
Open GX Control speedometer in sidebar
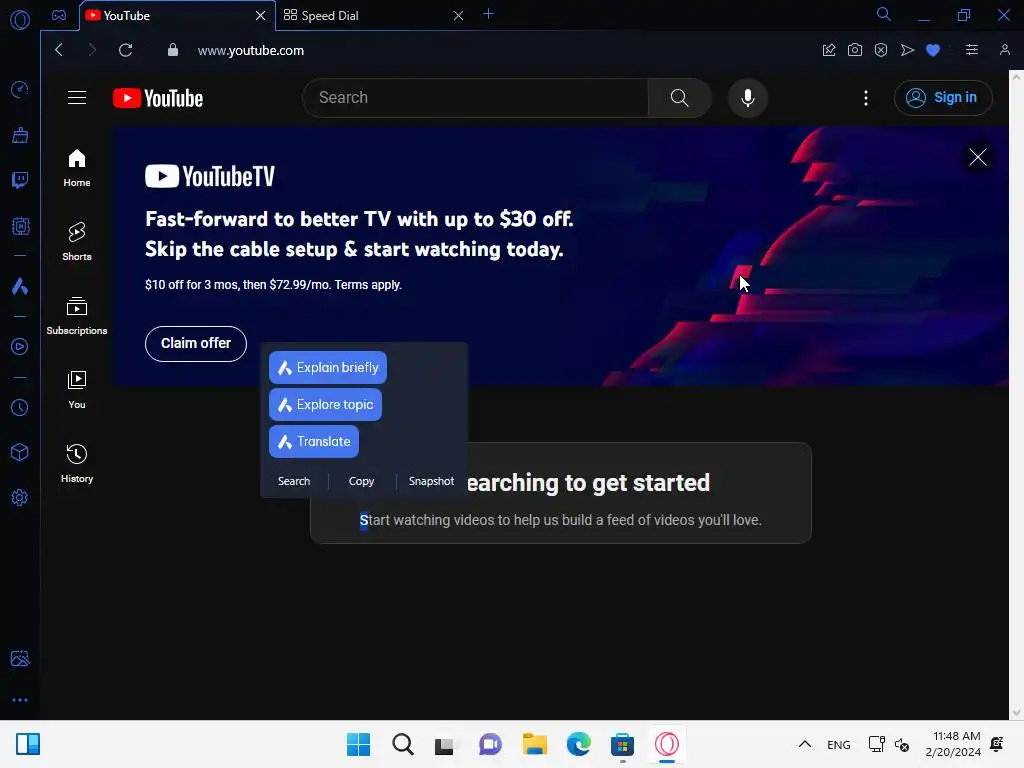[x=20, y=89]
